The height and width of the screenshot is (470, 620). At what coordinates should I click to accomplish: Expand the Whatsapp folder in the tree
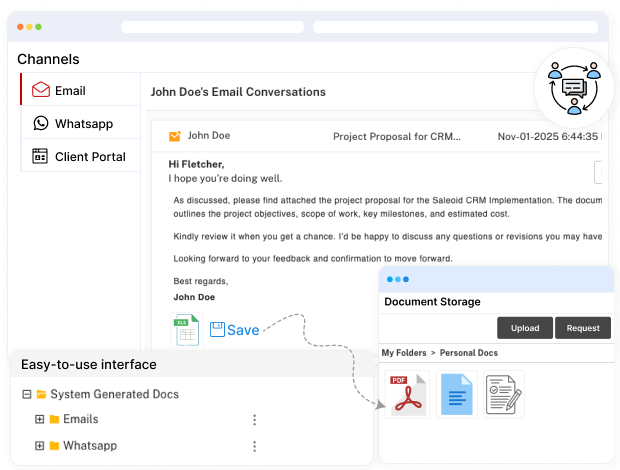tap(40, 445)
